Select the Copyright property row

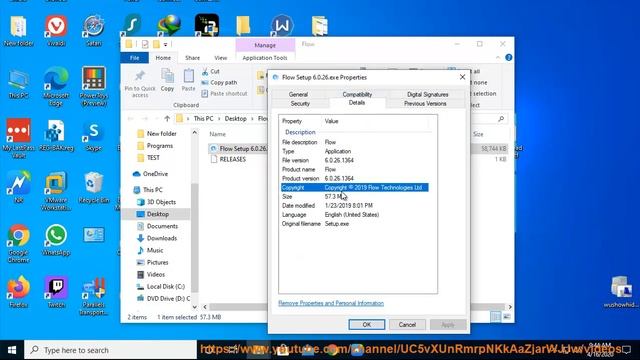pyautogui.click(x=355, y=187)
